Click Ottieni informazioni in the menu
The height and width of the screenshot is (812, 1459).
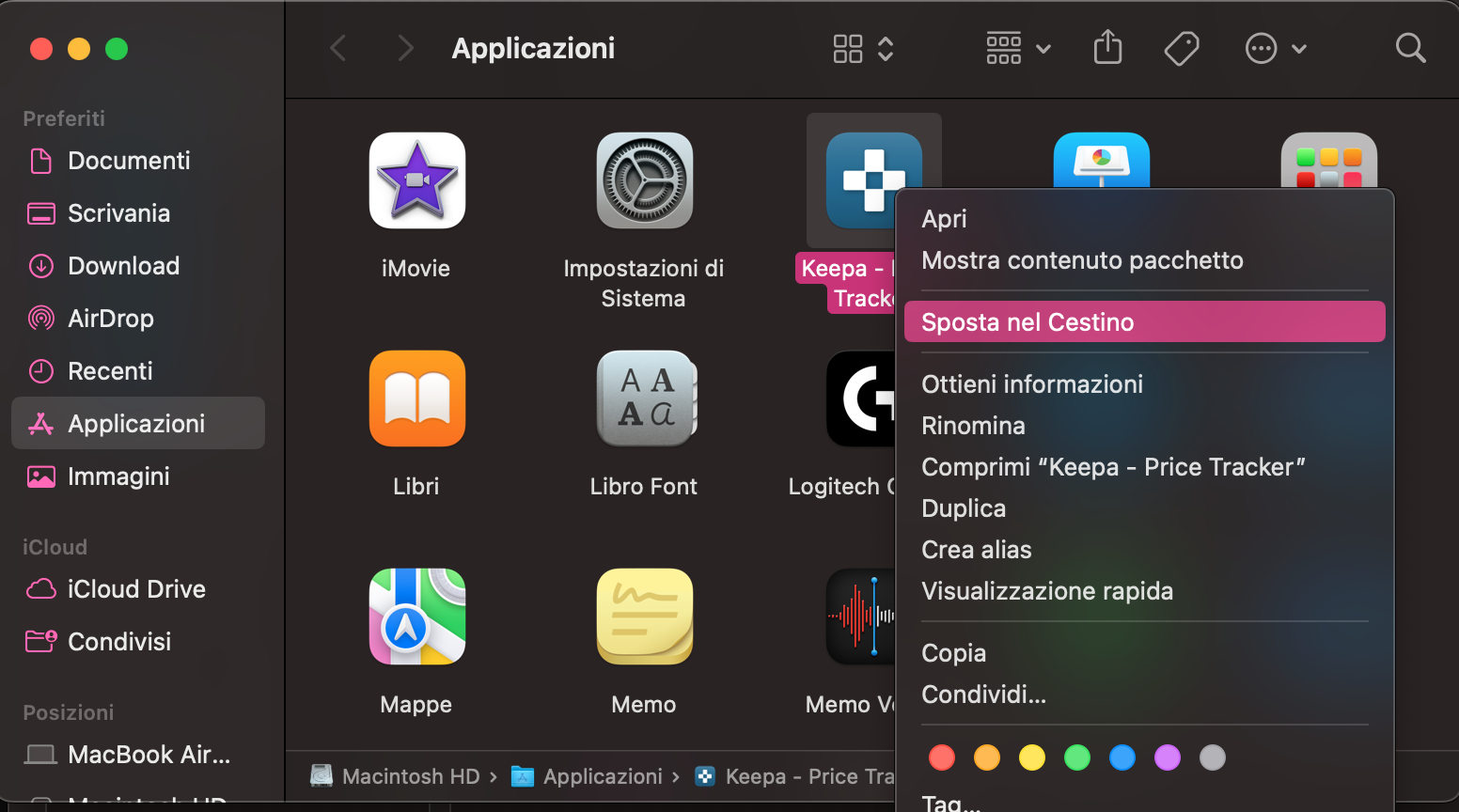click(1032, 383)
